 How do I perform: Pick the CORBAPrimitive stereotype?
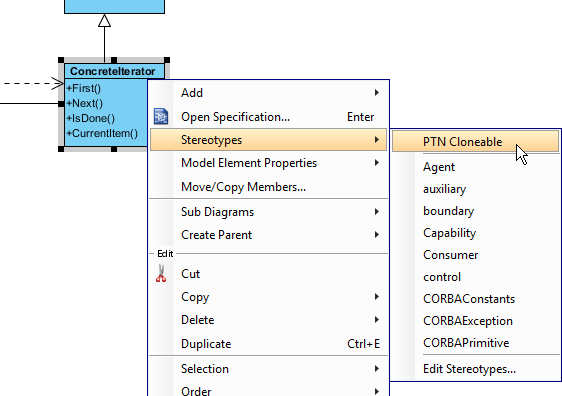click(x=475, y=343)
